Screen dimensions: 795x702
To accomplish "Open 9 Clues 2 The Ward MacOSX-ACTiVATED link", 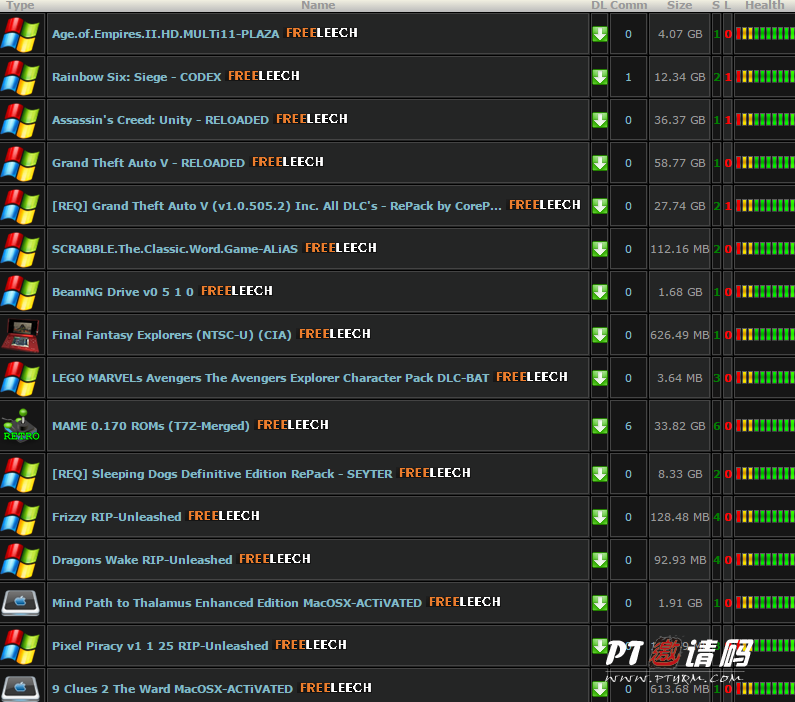I will (172, 689).
